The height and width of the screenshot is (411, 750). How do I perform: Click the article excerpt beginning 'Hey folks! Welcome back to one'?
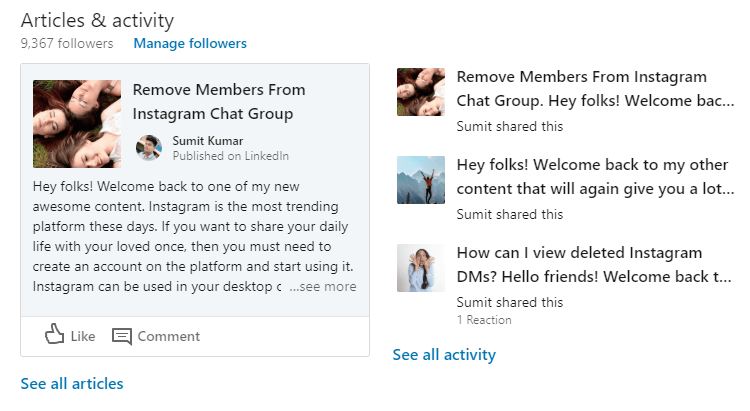coord(194,236)
